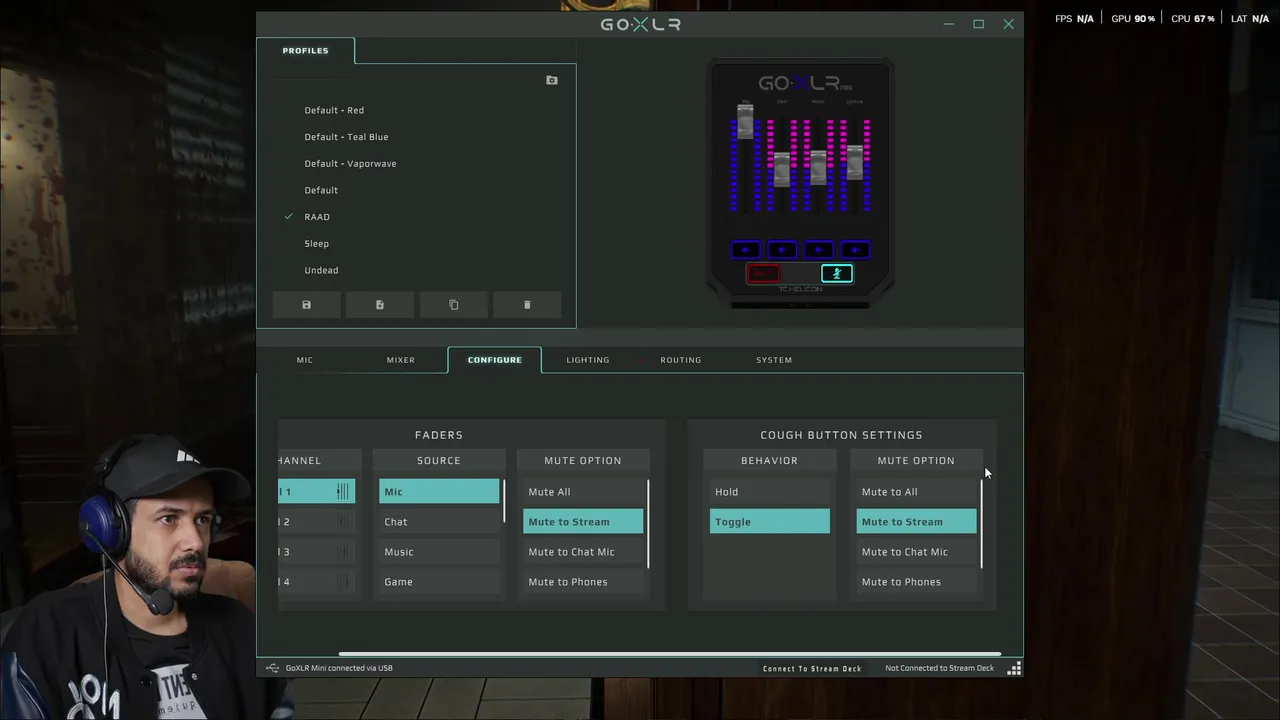
Task: Load the Undead profile
Action: click(x=321, y=270)
